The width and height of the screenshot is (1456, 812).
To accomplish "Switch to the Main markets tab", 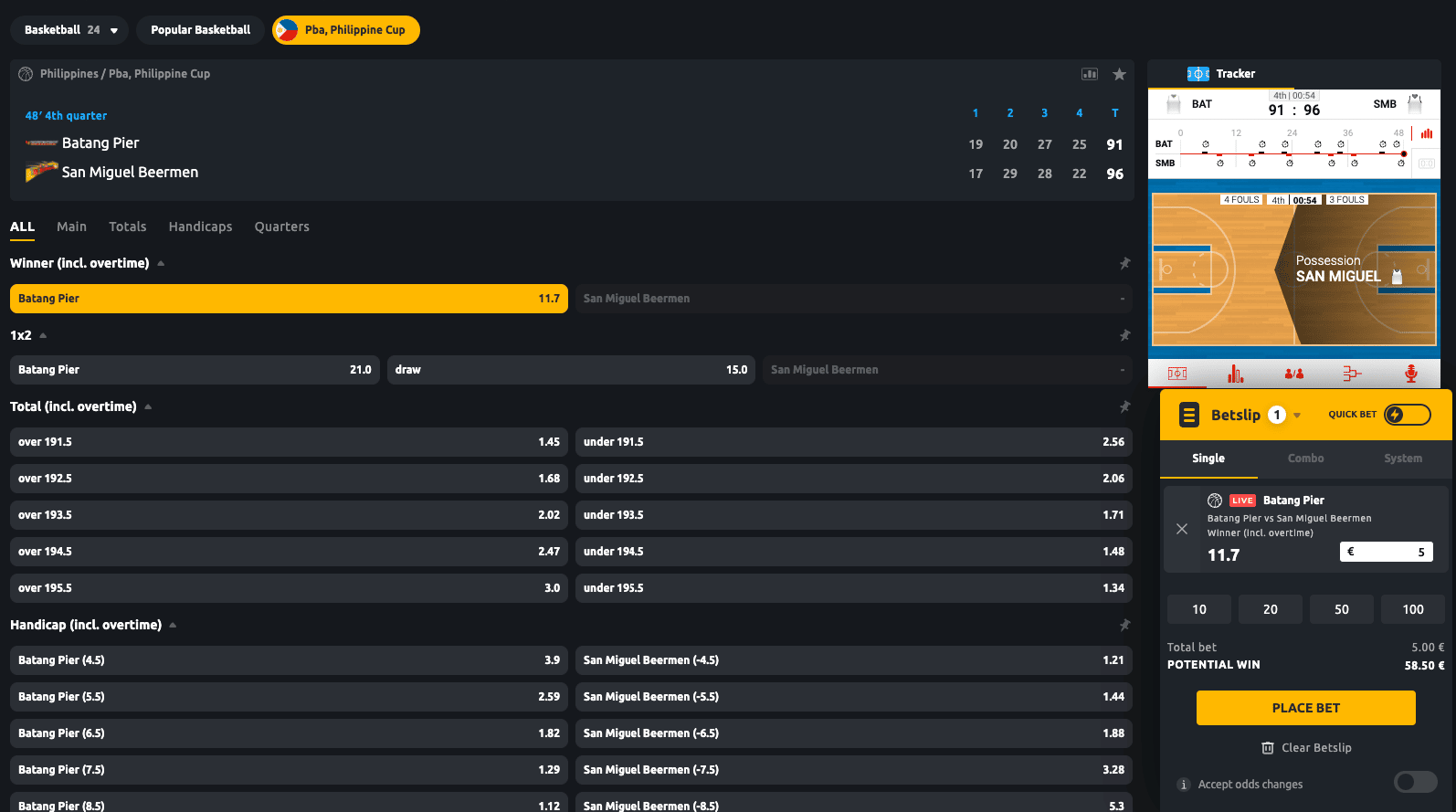I will coord(71,227).
